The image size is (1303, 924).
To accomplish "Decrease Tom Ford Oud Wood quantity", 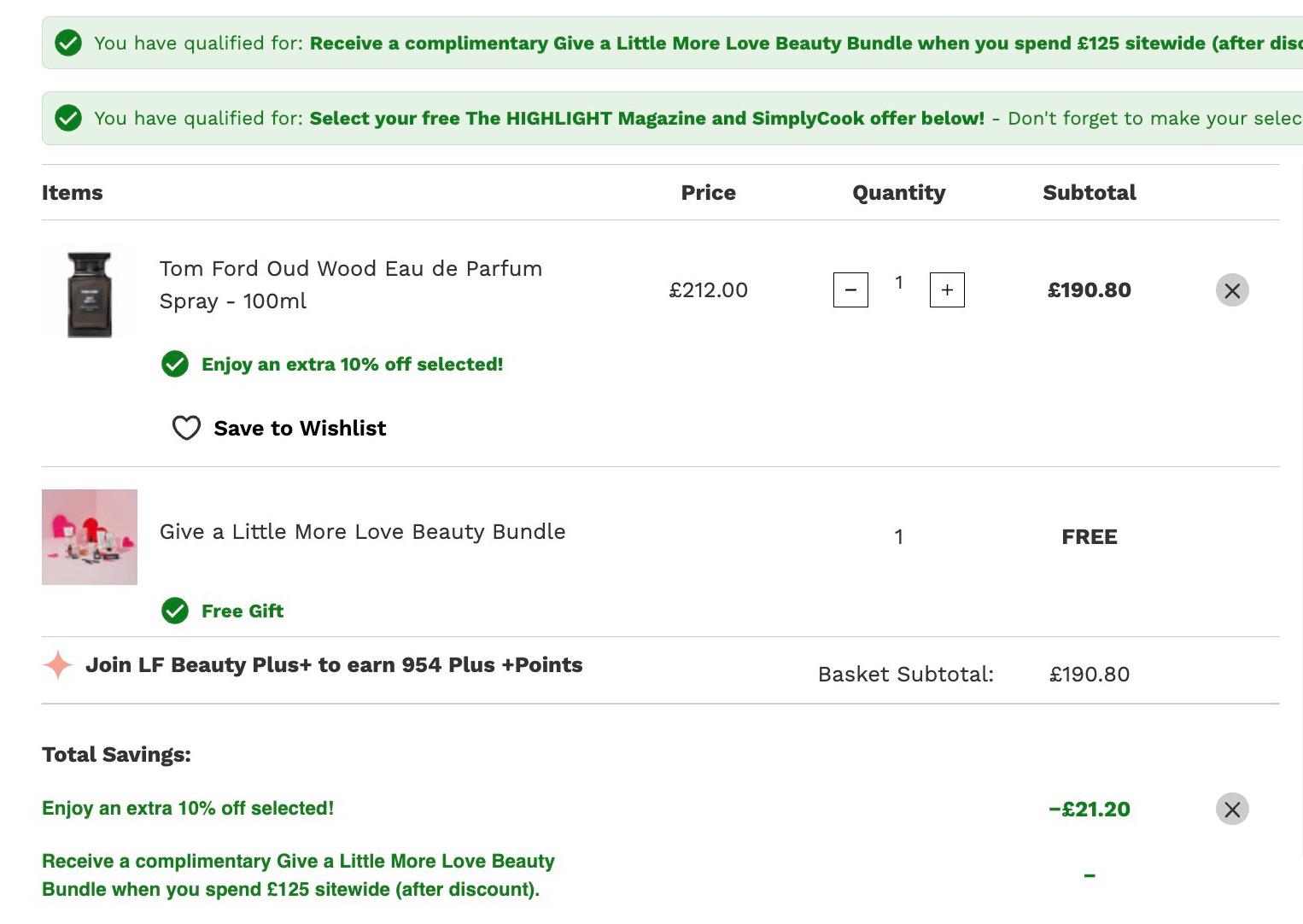I will (850, 289).
